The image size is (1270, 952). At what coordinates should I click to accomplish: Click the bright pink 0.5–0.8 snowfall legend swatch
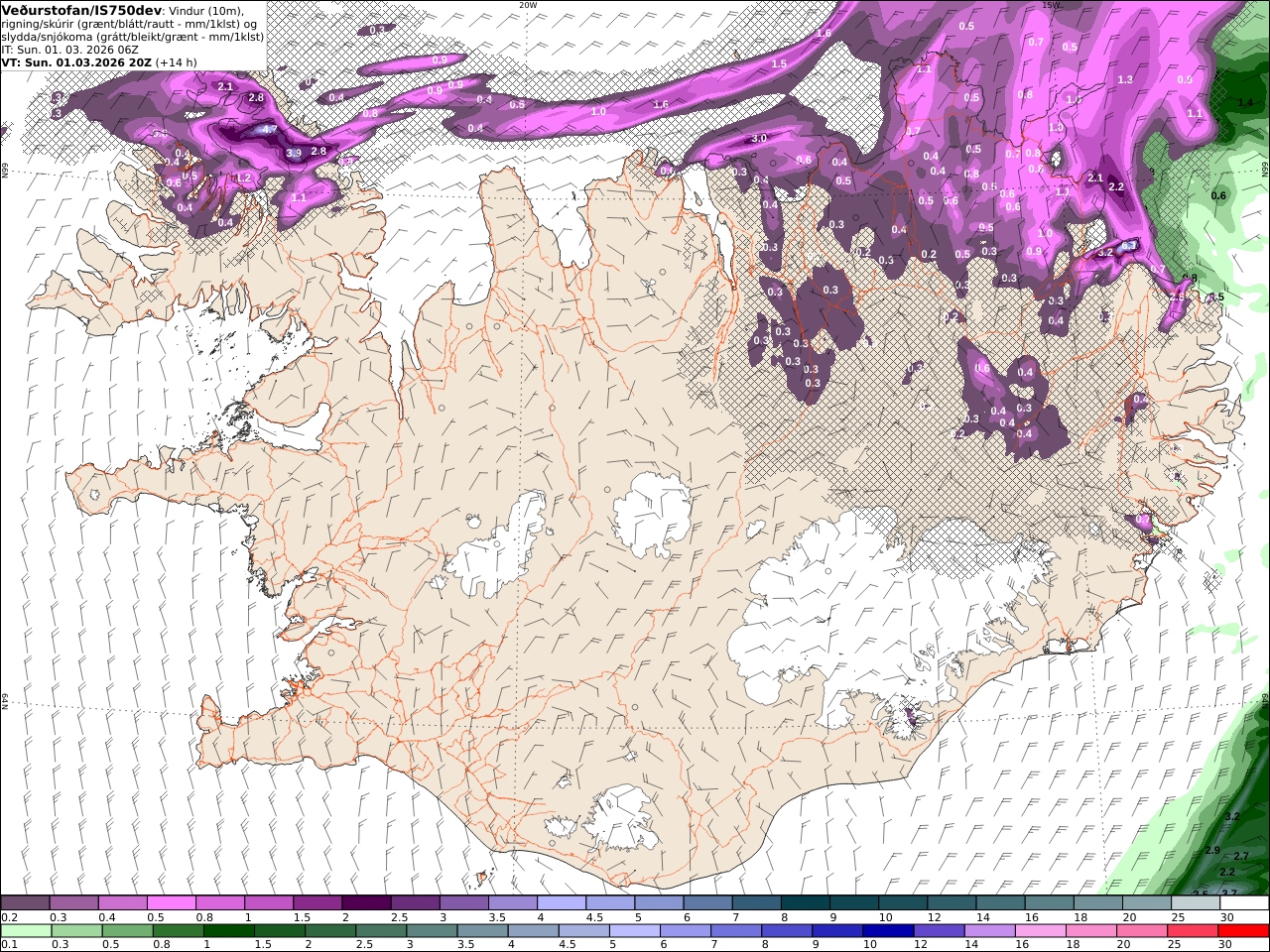172,903
